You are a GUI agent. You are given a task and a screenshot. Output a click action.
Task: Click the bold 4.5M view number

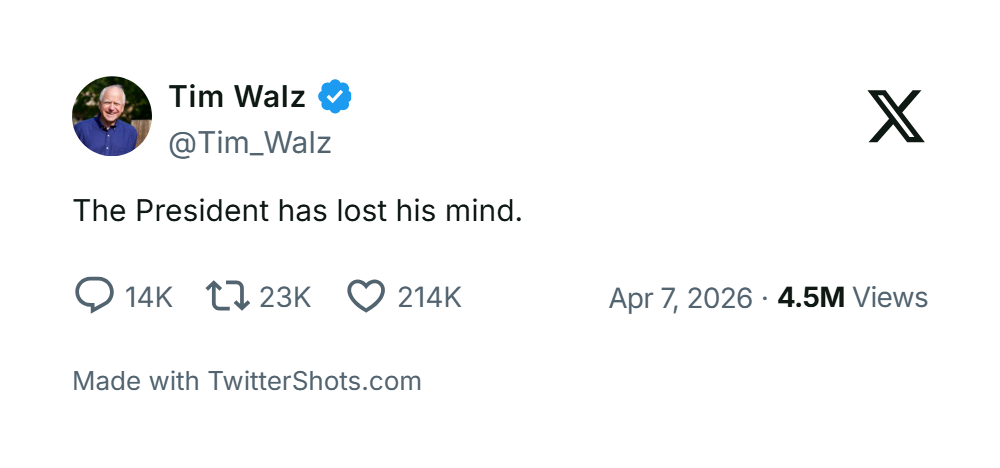[811, 298]
